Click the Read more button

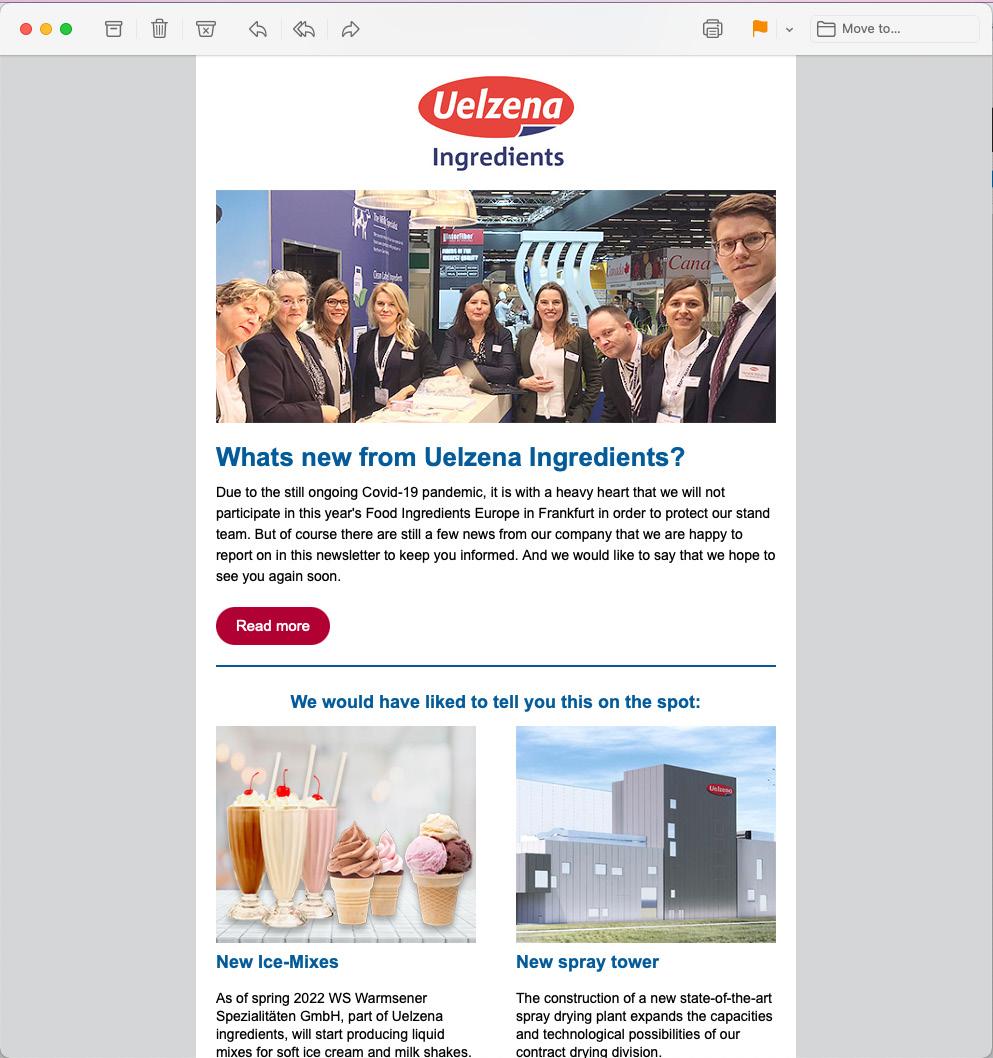pos(273,625)
